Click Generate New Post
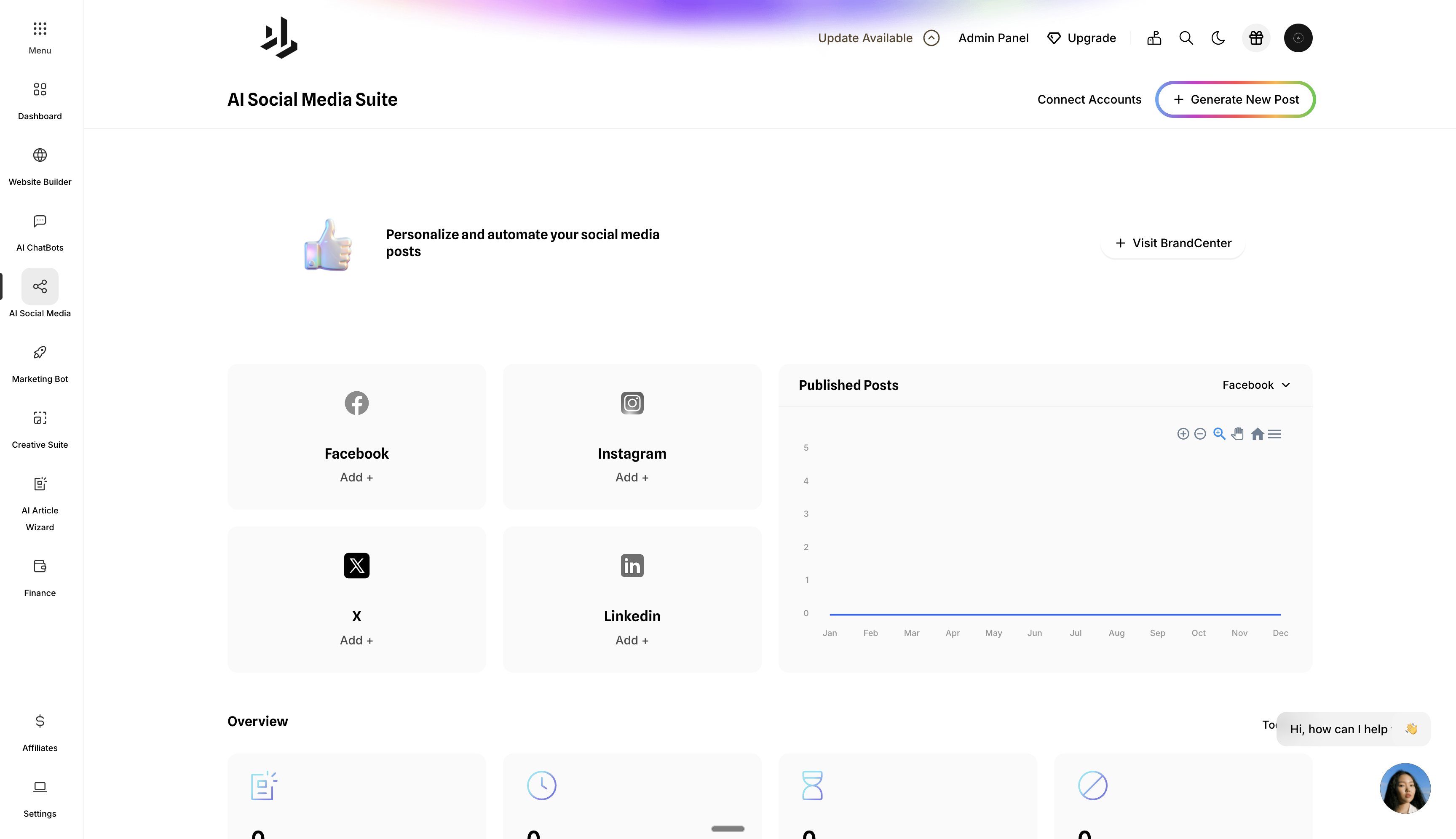Screen dimensions: 1456x839 1235,99
